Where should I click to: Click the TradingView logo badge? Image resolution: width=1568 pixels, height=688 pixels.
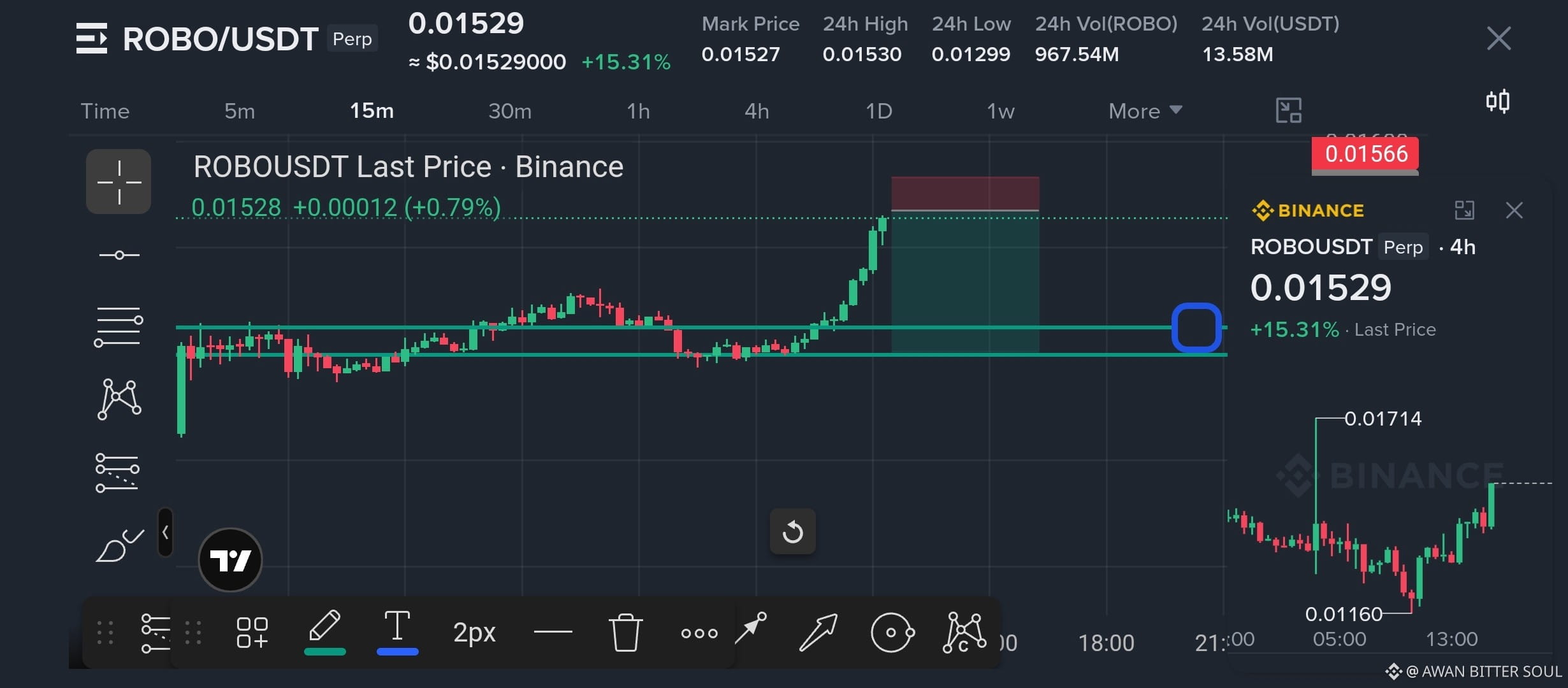pos(230,560)
